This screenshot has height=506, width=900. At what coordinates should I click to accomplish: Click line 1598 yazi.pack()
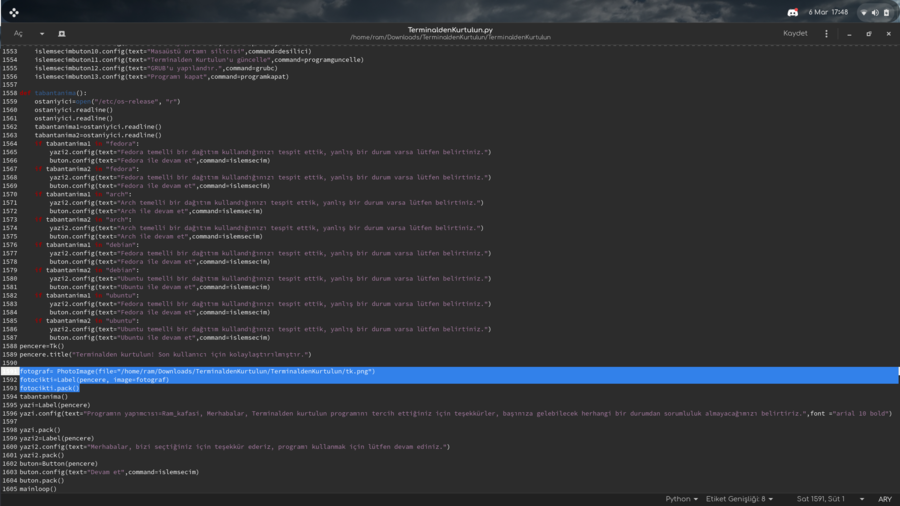click(x=40, y=430)
